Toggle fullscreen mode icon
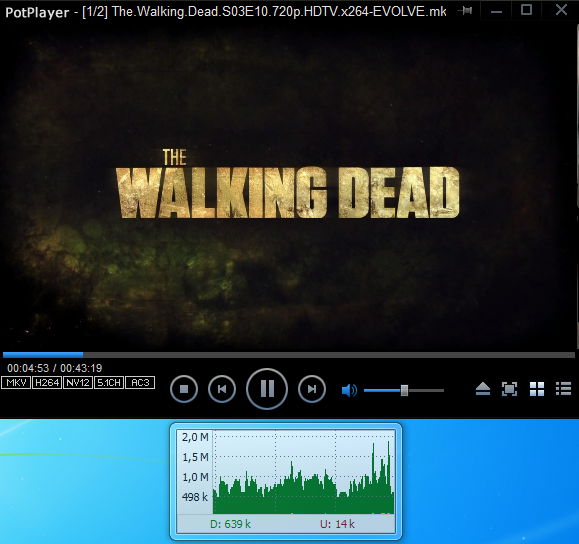This screenshot has height=544, width=579. tap(509, 389)
